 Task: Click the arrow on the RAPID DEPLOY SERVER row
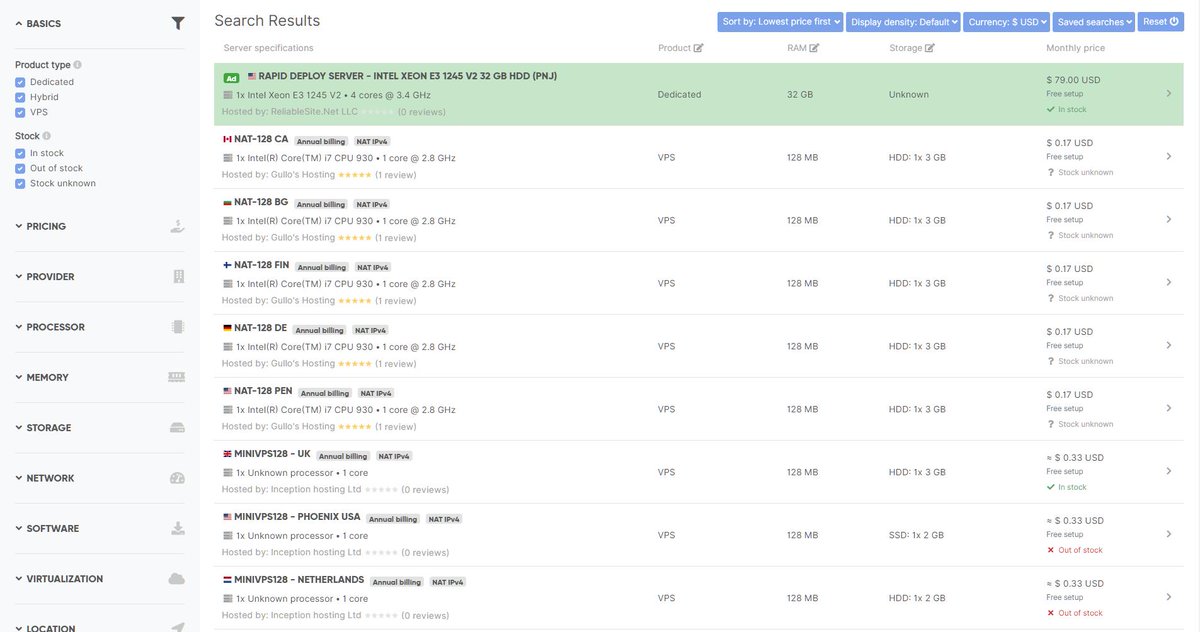1166,92
